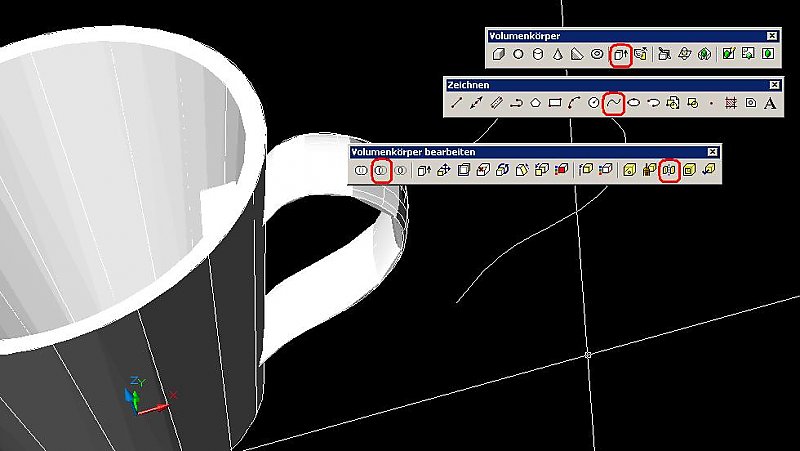This screenshot has width=800, height=451.
Task: Click the Make Block icon
Action: [x=692, y=103]
